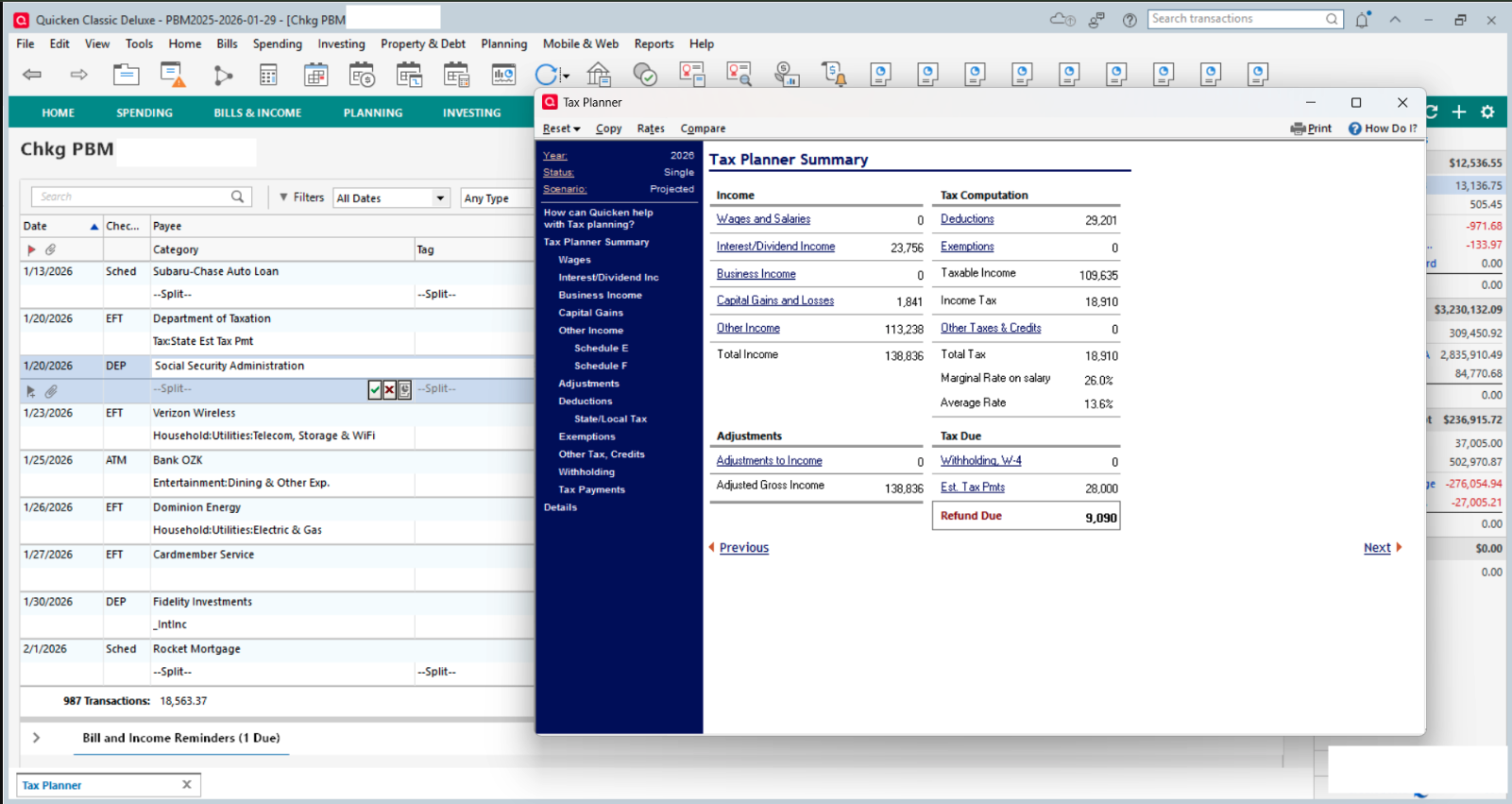The image size is (1512, 804).
Task: Click the plus add icon in register header
Action: [x=1459, y=112]
